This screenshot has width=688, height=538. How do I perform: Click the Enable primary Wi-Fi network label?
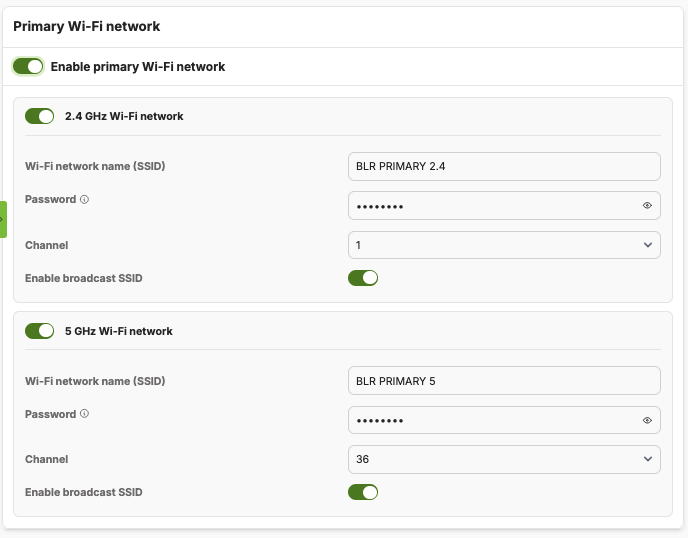pos(138,67)
